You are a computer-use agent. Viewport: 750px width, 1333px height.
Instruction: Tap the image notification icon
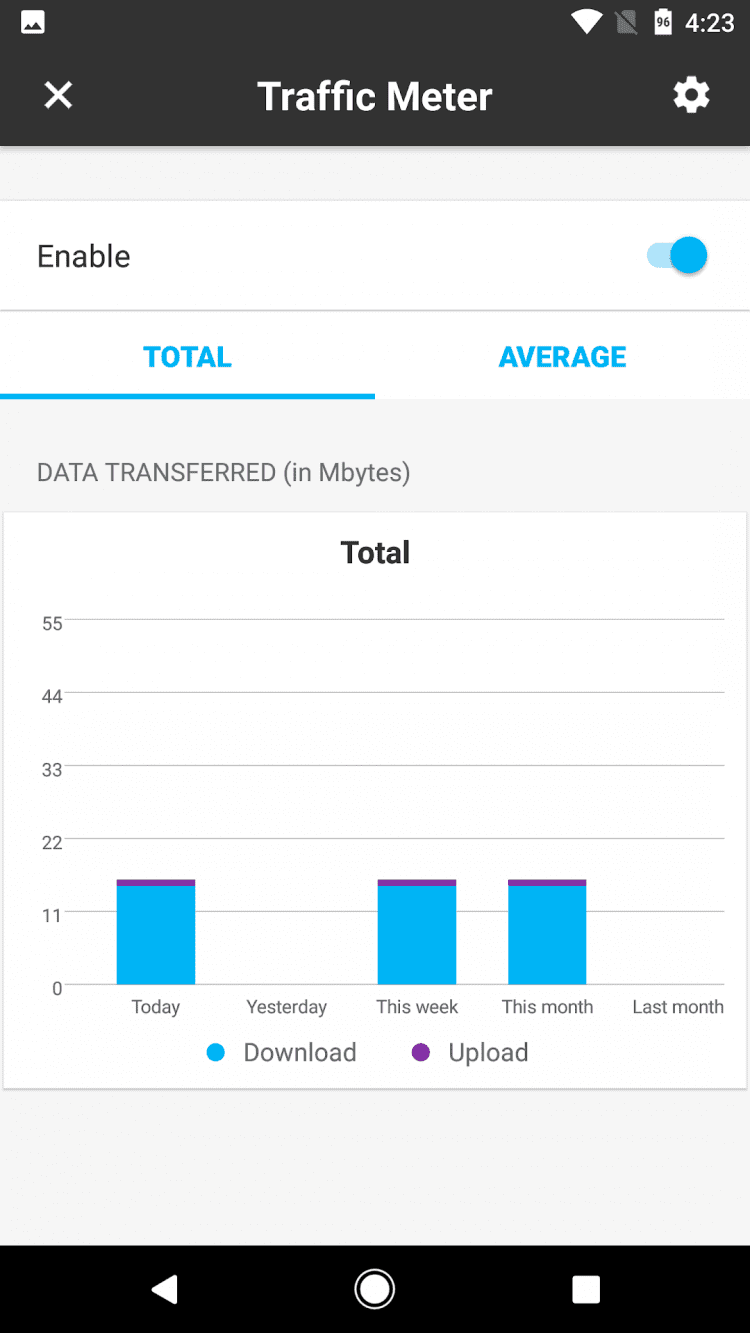tap(33, 22)
